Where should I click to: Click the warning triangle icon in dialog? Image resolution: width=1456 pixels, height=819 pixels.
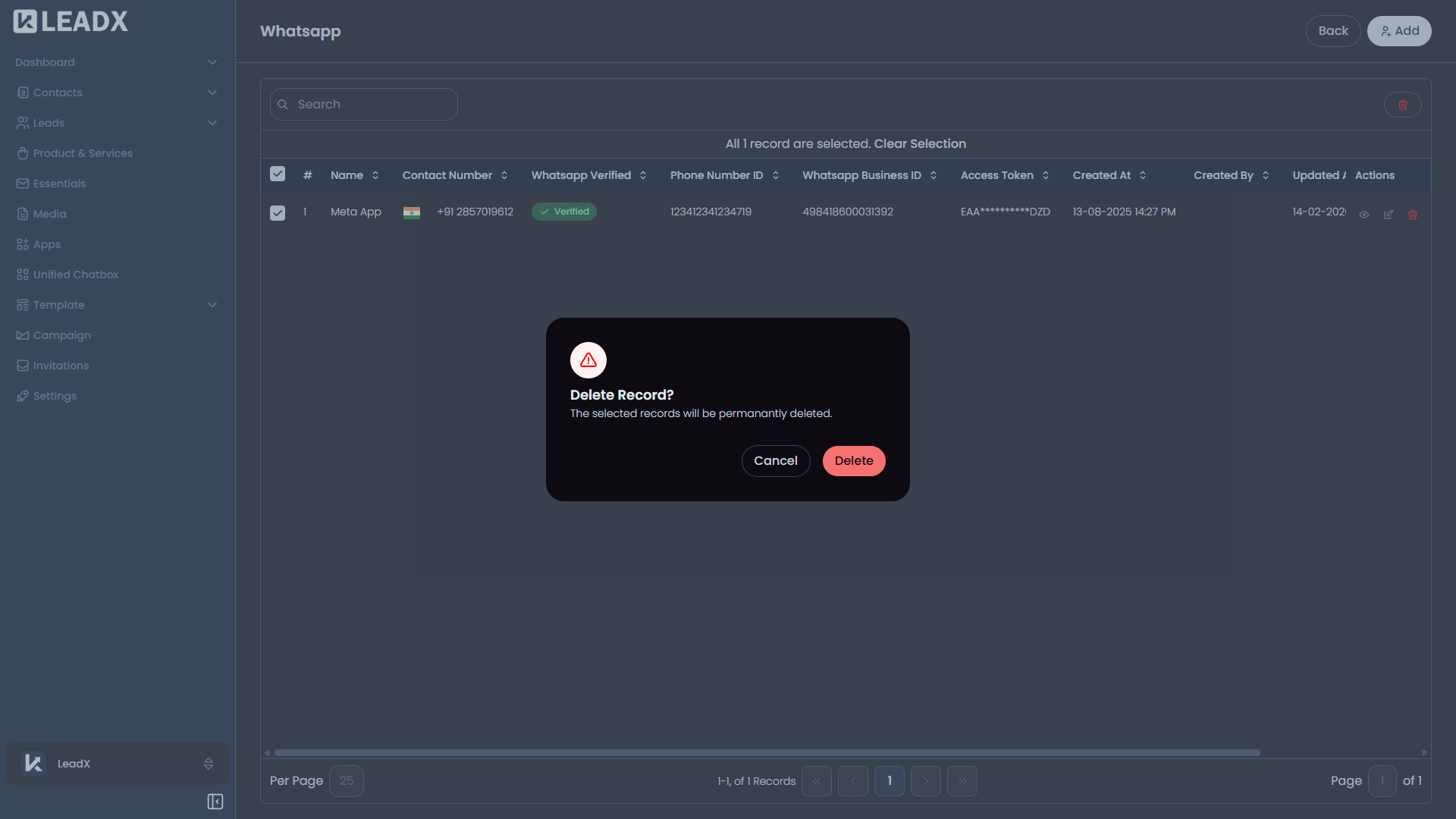point(588,360)
